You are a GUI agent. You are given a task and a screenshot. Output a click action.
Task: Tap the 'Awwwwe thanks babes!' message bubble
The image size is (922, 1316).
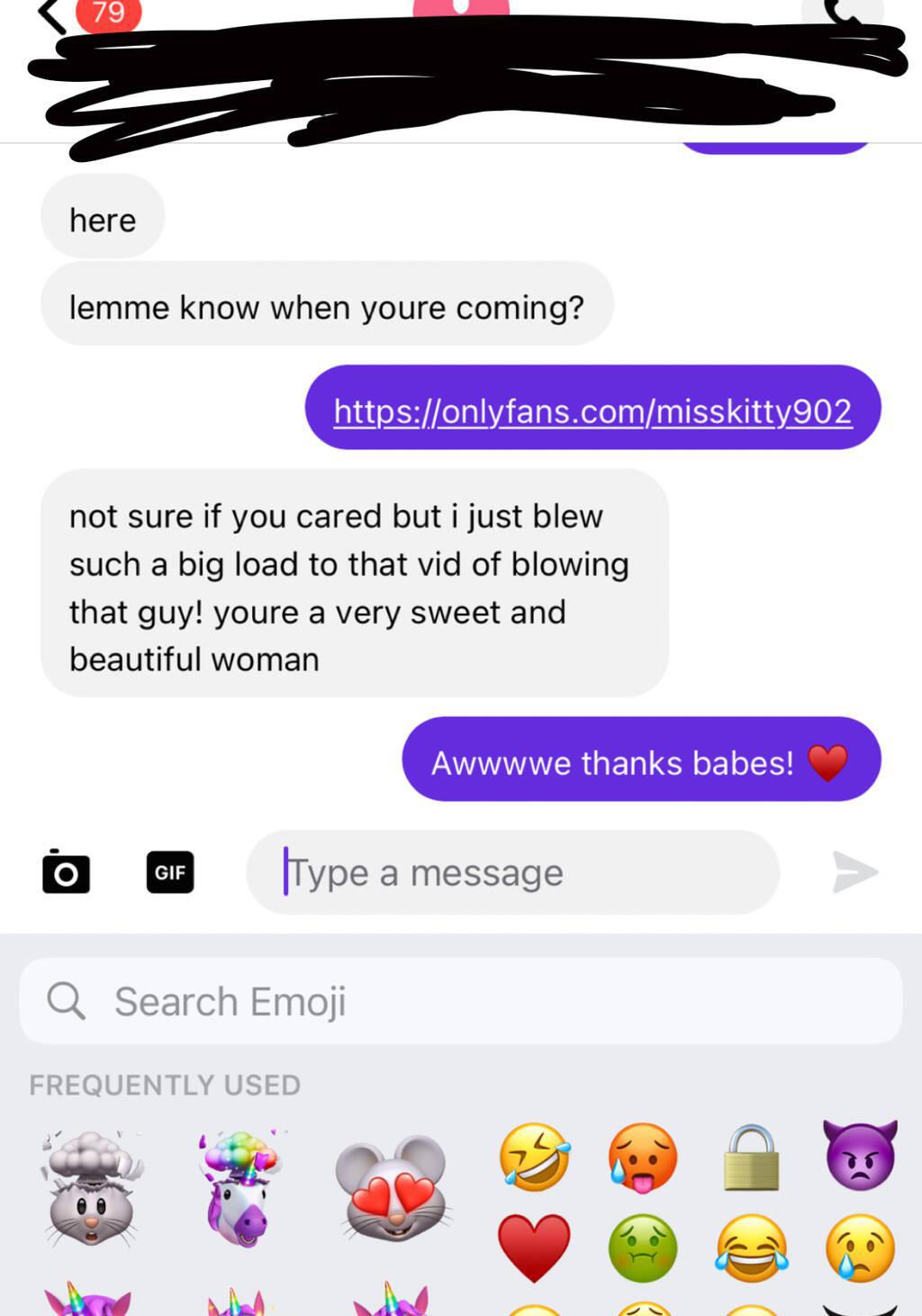point(641,759)
